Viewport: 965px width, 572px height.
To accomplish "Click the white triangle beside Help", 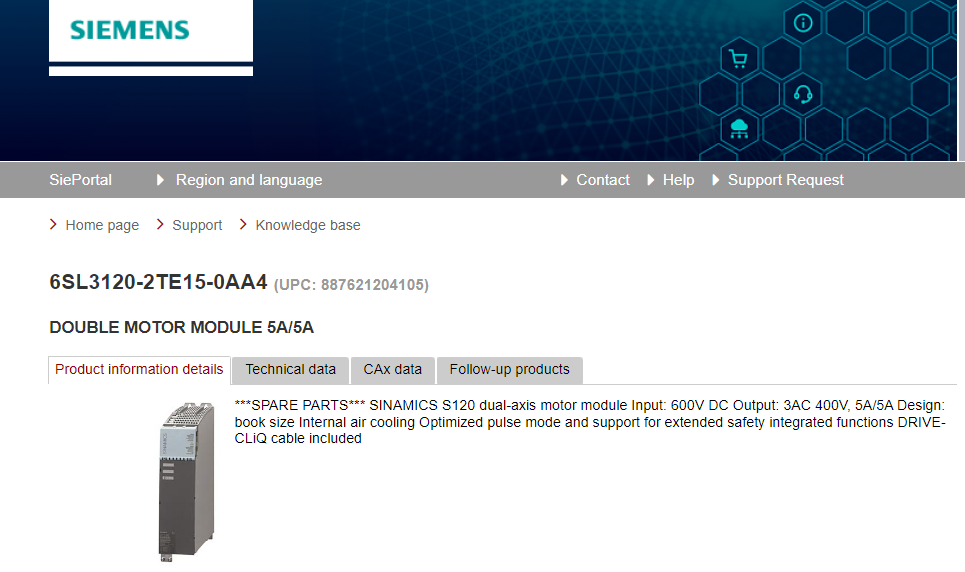I will (651, 180).
